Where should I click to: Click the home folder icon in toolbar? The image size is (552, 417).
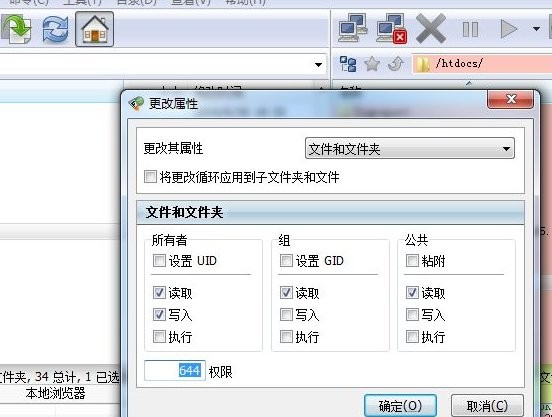[94, 29]
